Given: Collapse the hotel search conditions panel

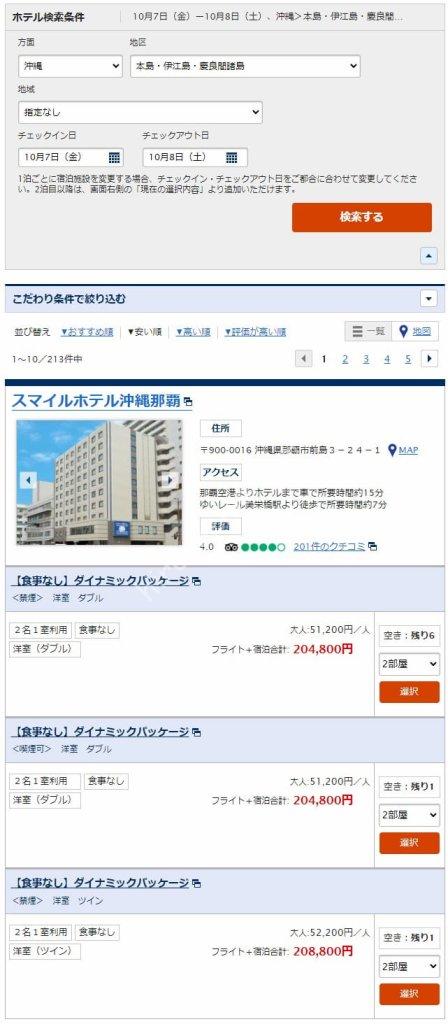Looking at the screenshot, I should coord(428,256).
